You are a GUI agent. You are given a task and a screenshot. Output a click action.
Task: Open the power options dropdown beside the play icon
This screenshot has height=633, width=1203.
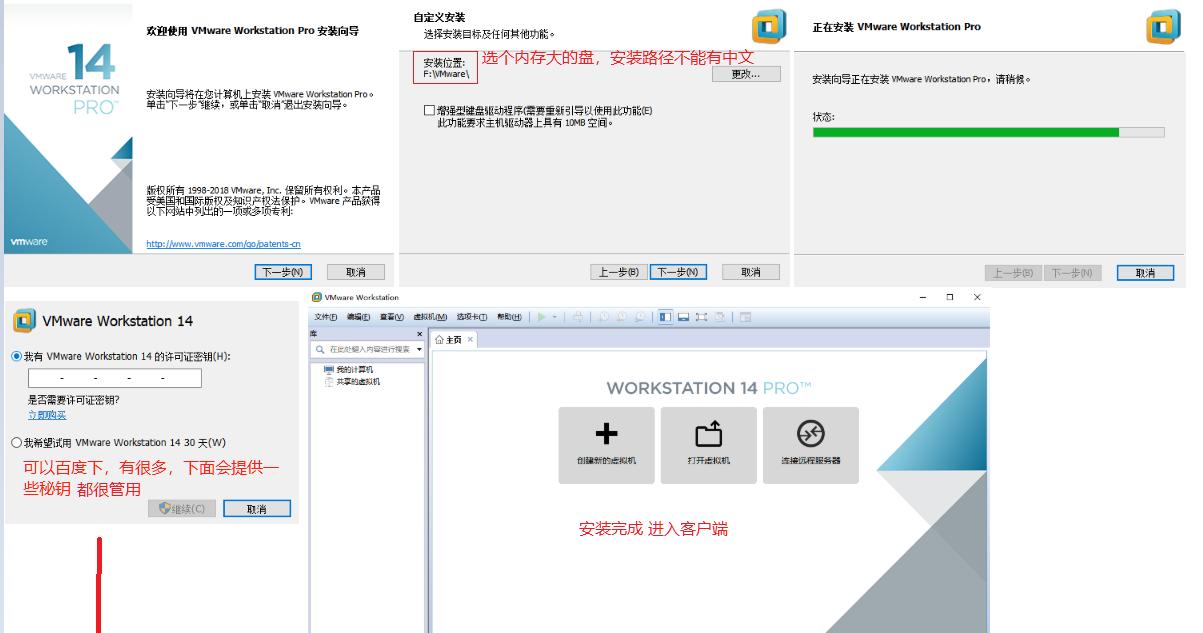click(x=554, y=317)
